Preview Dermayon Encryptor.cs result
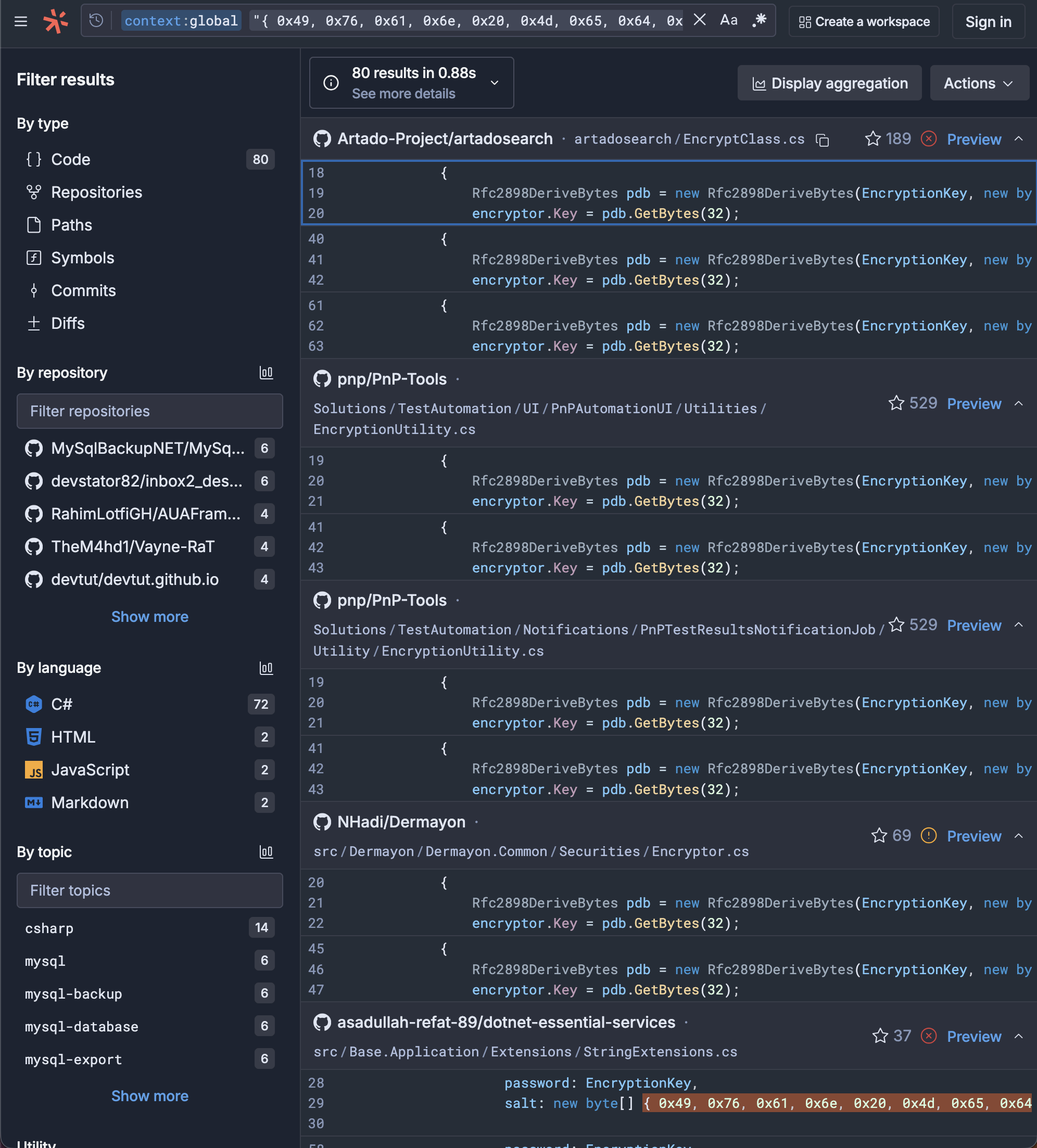The width and height of the screenshot is (1037, 1148). [974, 836]
